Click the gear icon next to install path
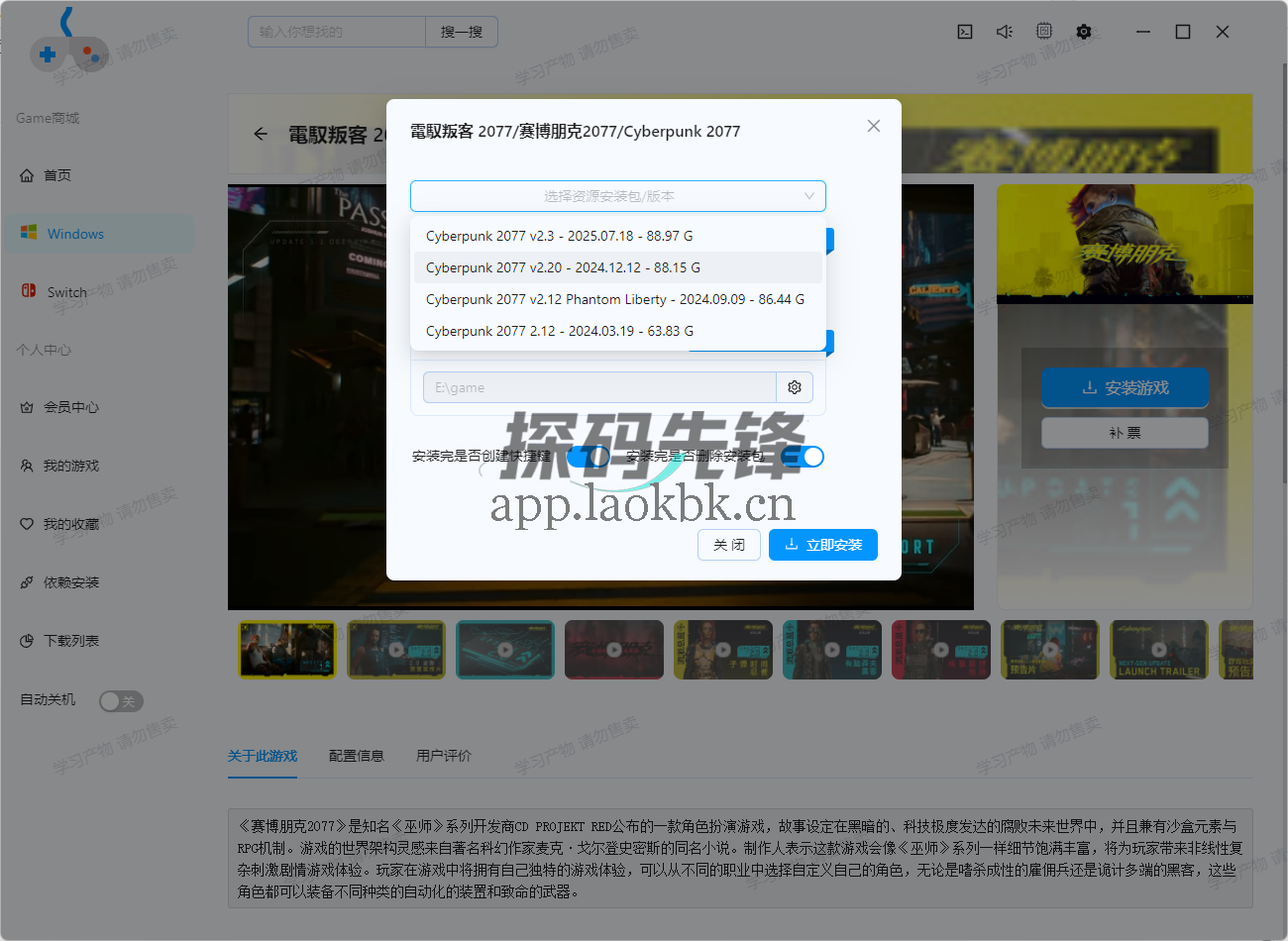 [x=795, y=387]
